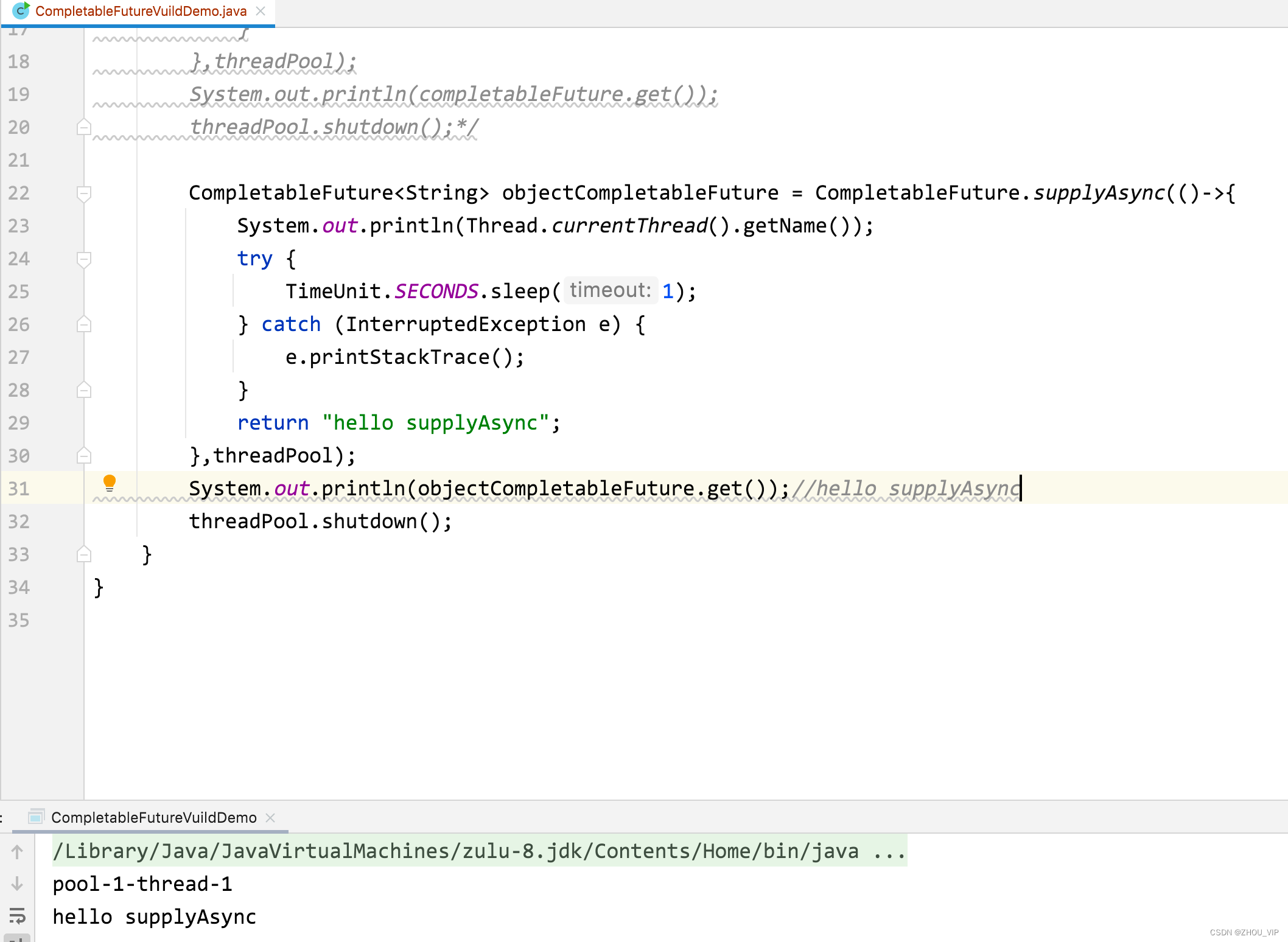
Task: Click 'return' keyword on line 29
Action: click(273, 422)
